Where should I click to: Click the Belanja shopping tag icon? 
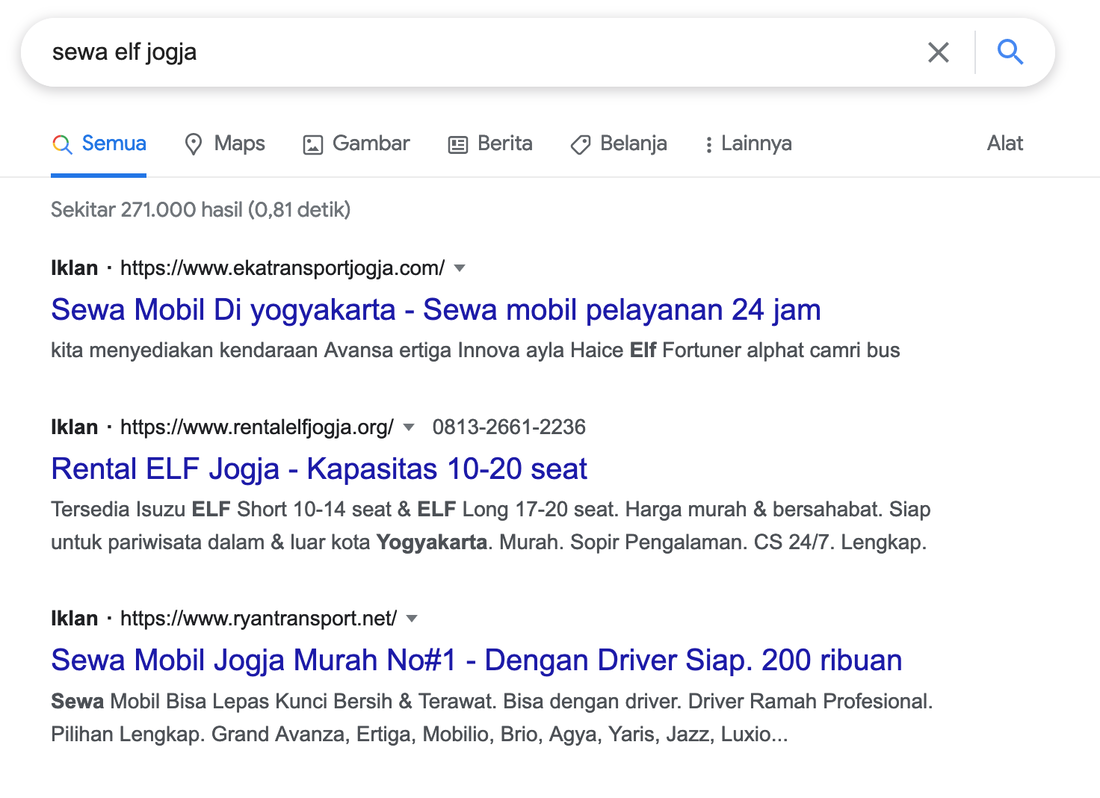pos(580,145)
